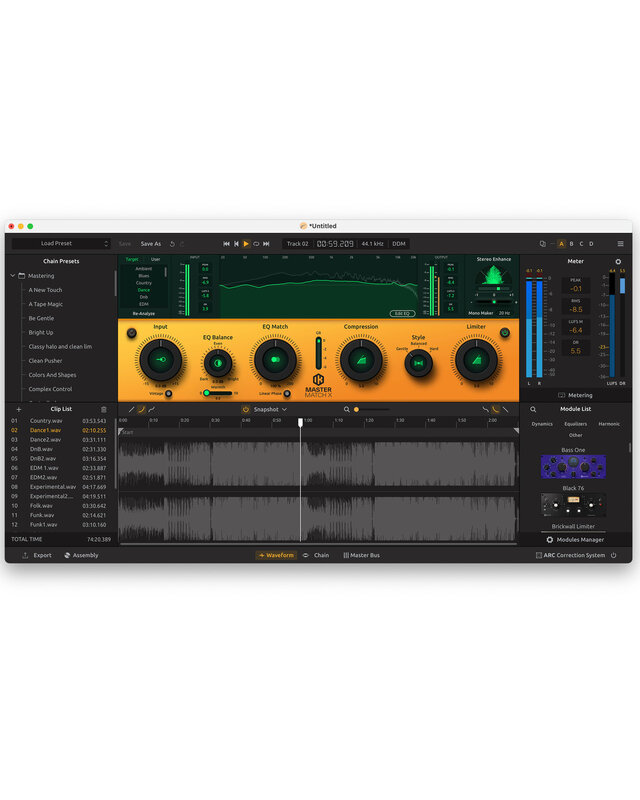
Task: Undo last change with the undo arrow
Action: [172, 244]
